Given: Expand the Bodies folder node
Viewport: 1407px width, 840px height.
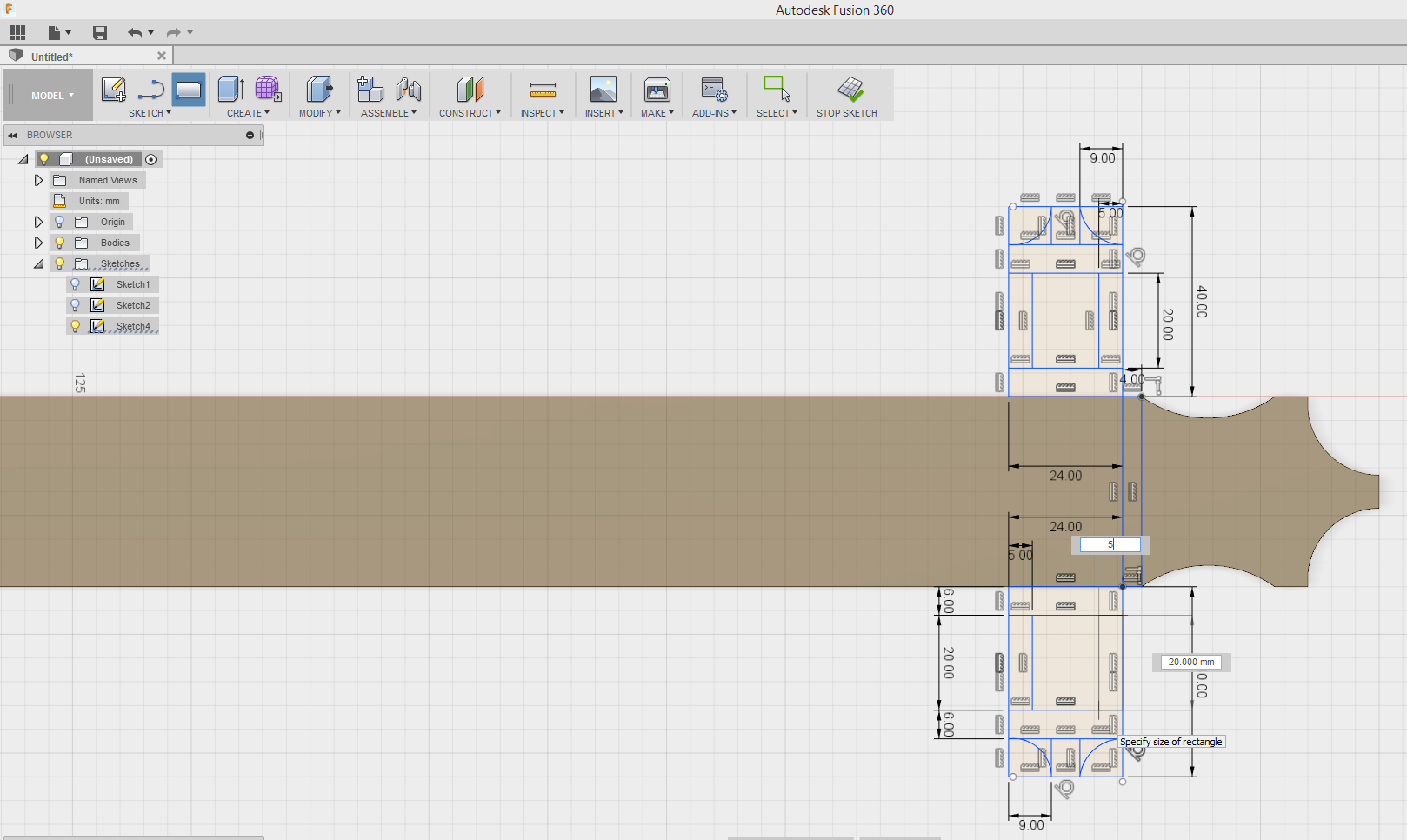Looking at the screenshot, I should pyautogui.click(x=38, y=243).
